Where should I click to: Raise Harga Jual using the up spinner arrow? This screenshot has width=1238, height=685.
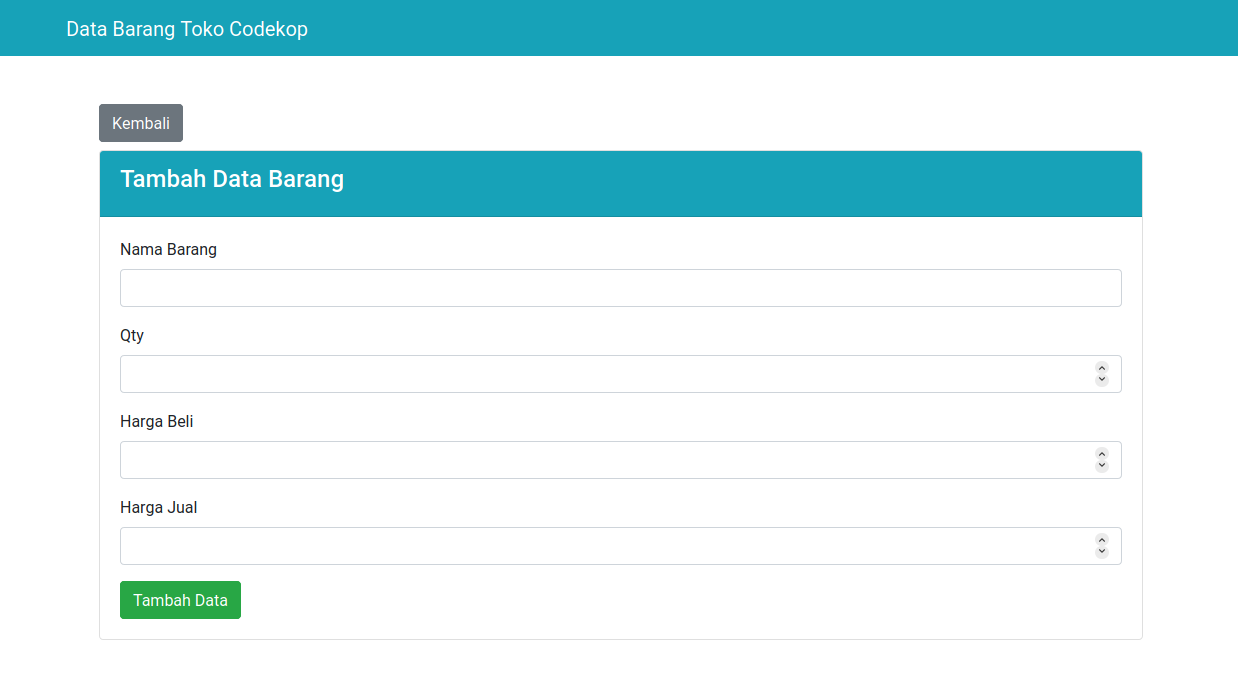pyautogui.click(x=1102, y=540)
